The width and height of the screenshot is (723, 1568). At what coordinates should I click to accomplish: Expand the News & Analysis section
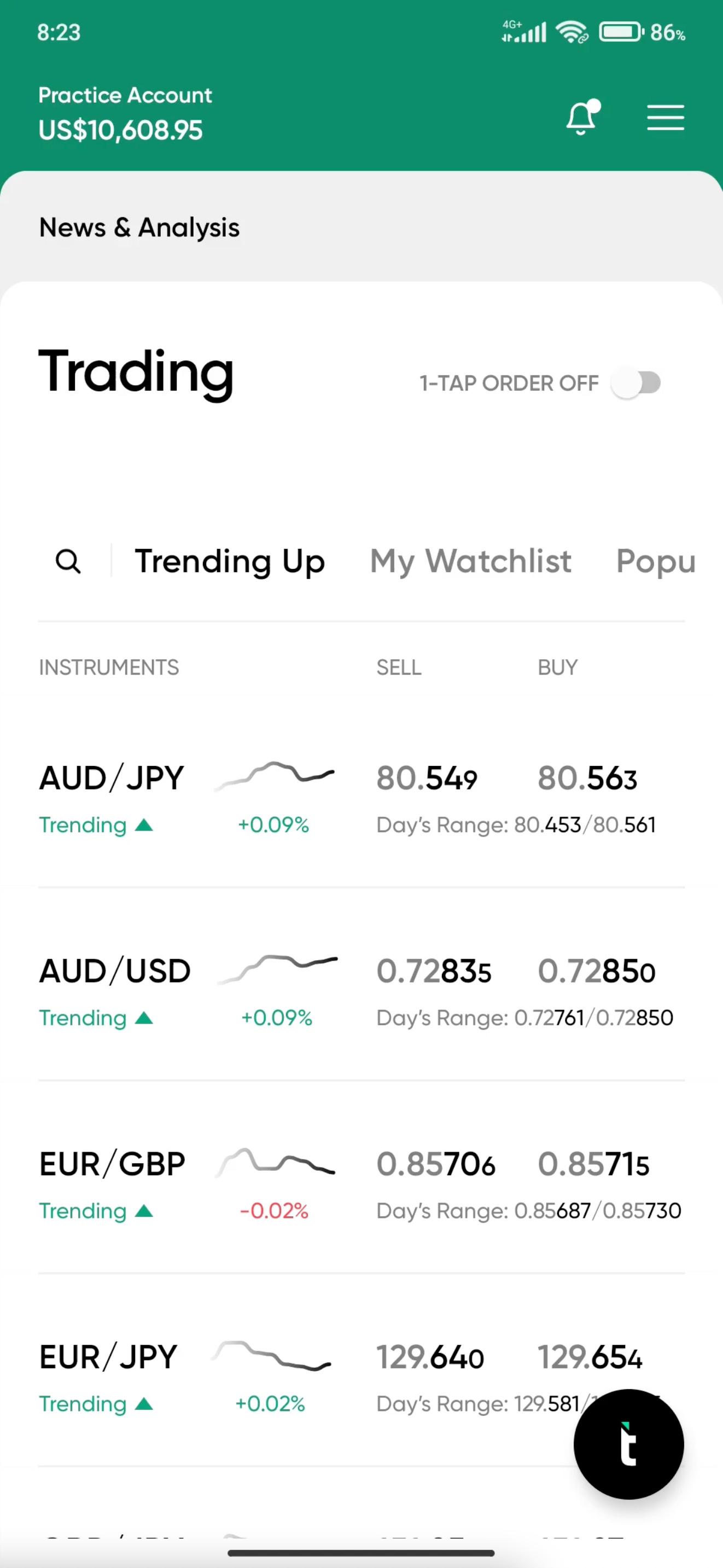(x=139, y=227)
